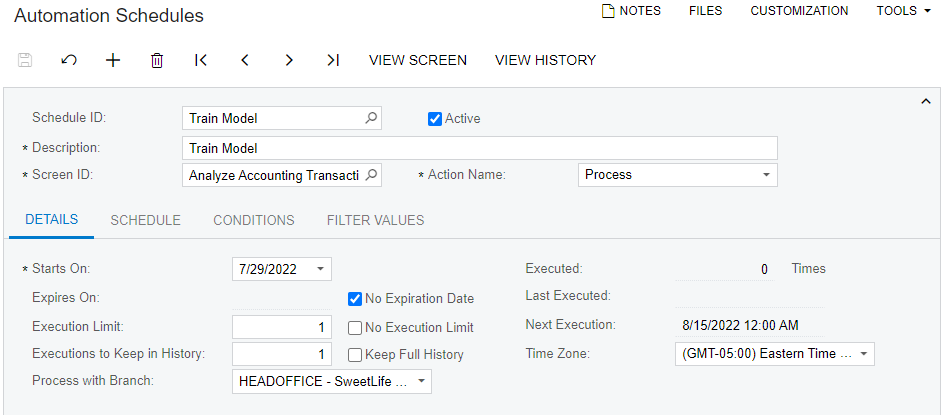
Task: Go to the first record
Action: (201, 60)
